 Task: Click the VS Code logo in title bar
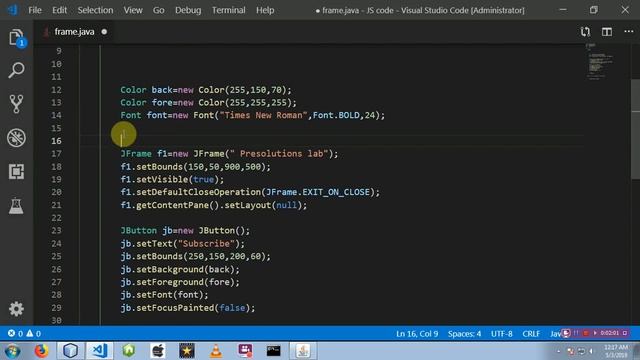13,10
